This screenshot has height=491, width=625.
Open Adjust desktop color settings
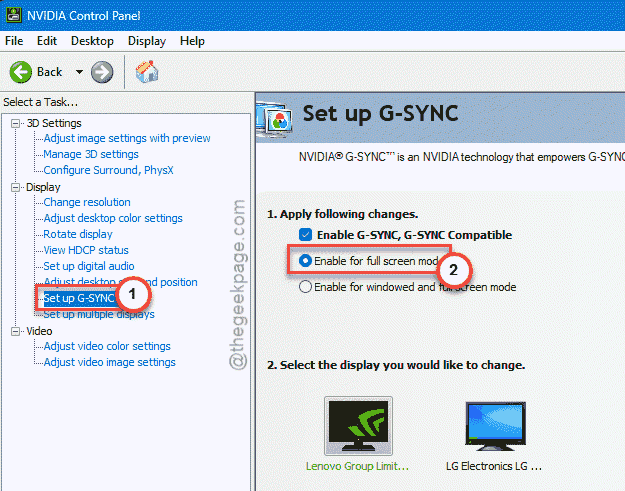[x=113, y=218]
